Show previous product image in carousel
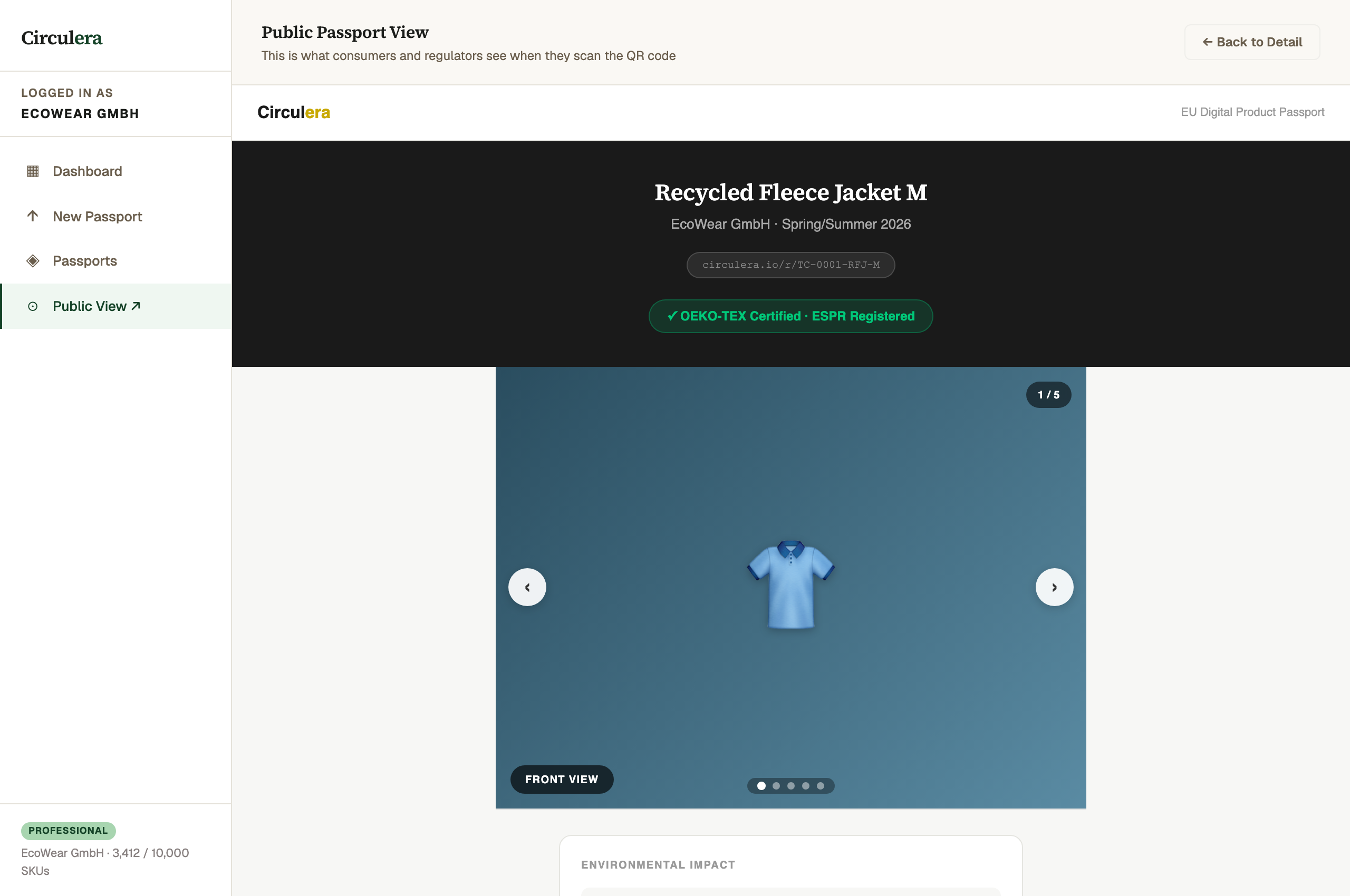This screenshot has width=1350, height=896. point(527,587)
